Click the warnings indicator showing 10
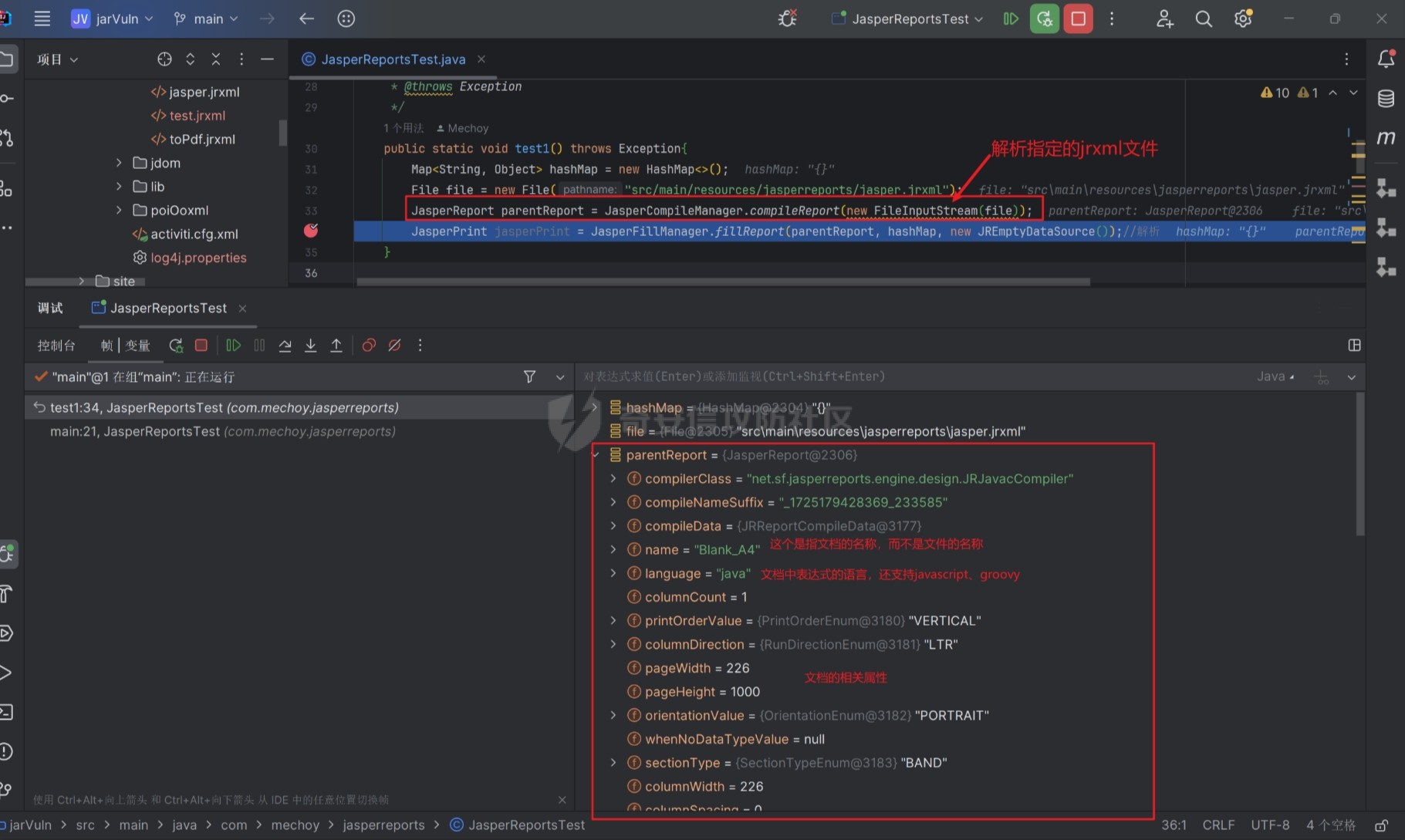The image size is (1405, 840). point(1275,93)
